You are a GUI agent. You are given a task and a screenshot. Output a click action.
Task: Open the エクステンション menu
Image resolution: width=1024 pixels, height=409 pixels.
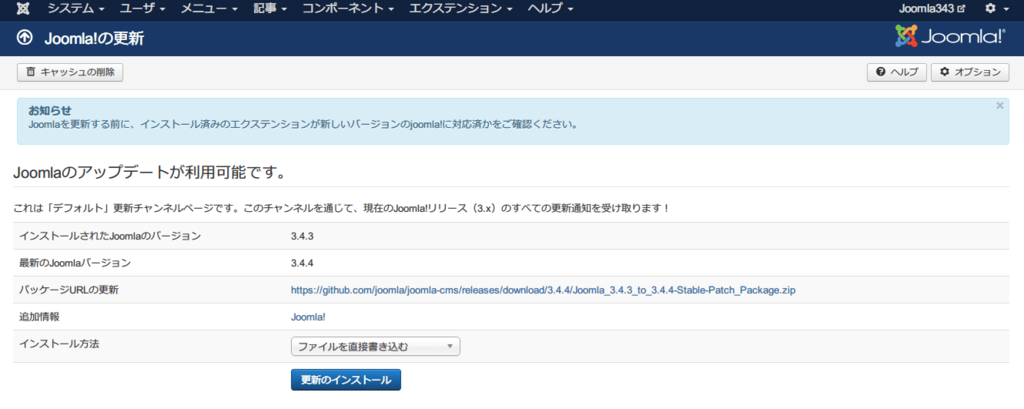(x=460, y=9)
